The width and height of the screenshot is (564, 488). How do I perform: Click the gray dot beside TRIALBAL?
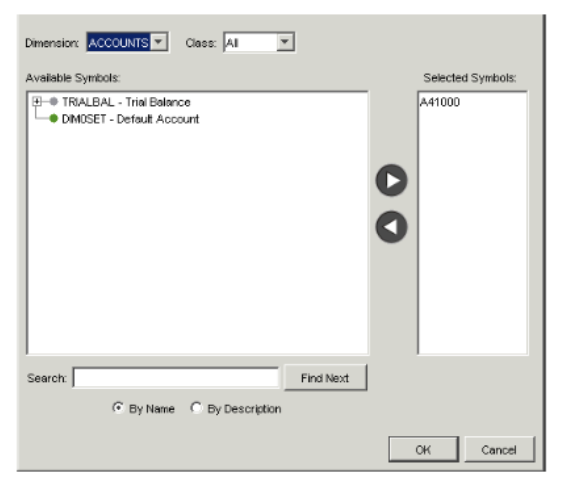click(54, 102)
